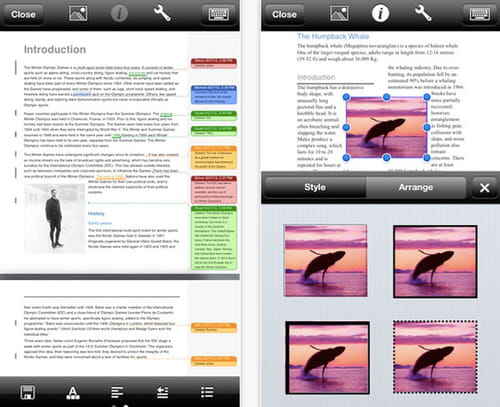
Task: Switch to the Style tab
Action: point(315,187)
